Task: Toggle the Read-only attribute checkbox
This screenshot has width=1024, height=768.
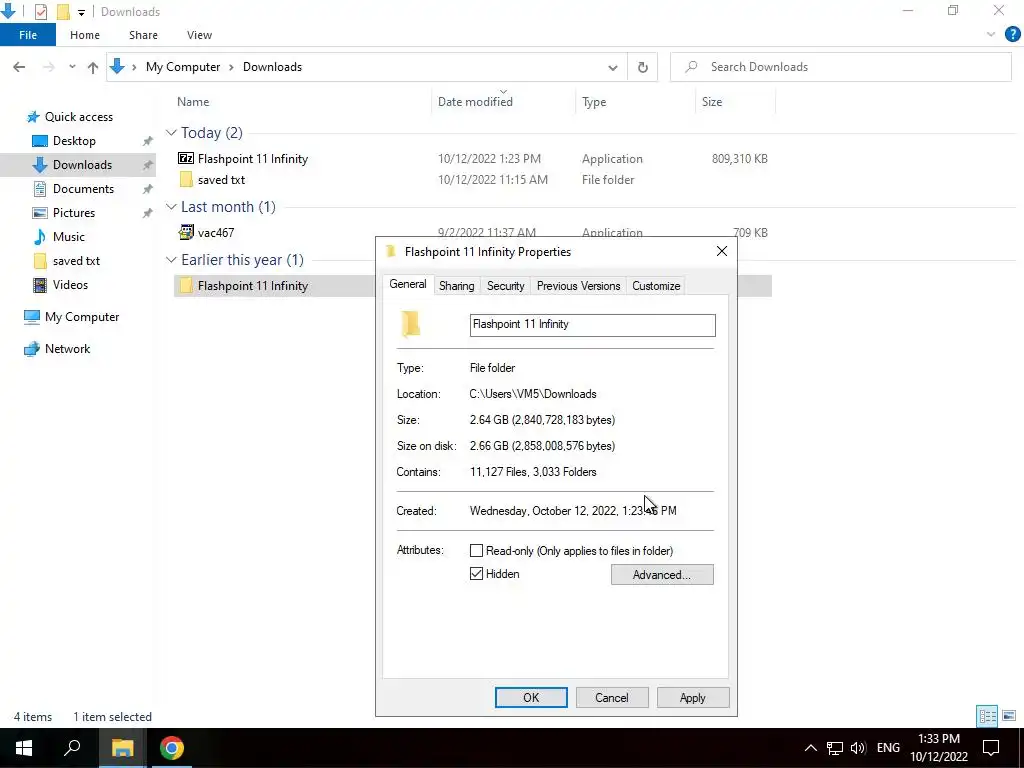Action: (477, 551)
